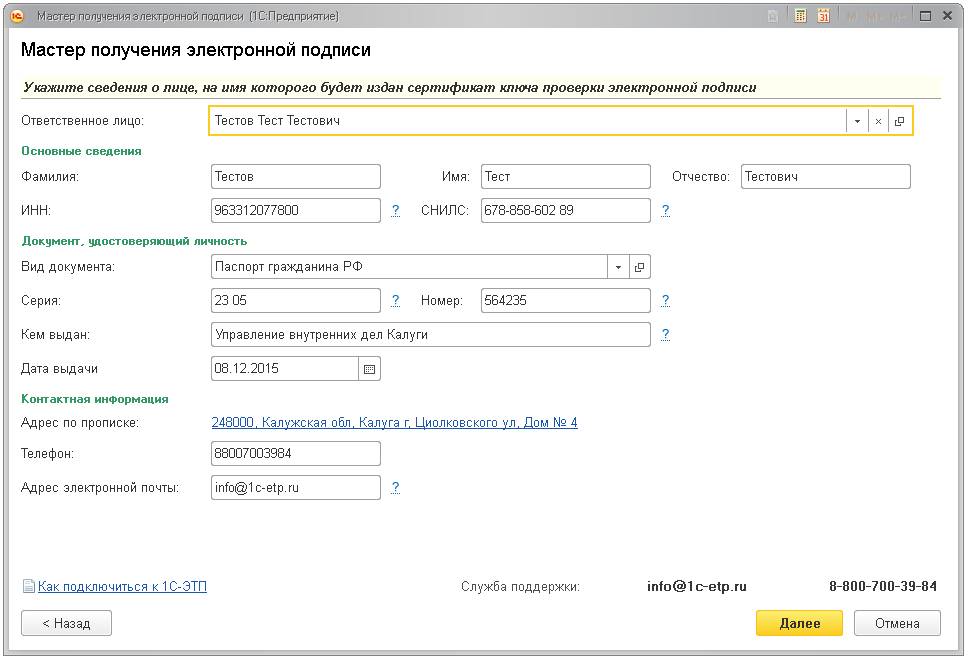Open the Ответственное лицо record
The image size is (969, 661).
coord(900,121)
